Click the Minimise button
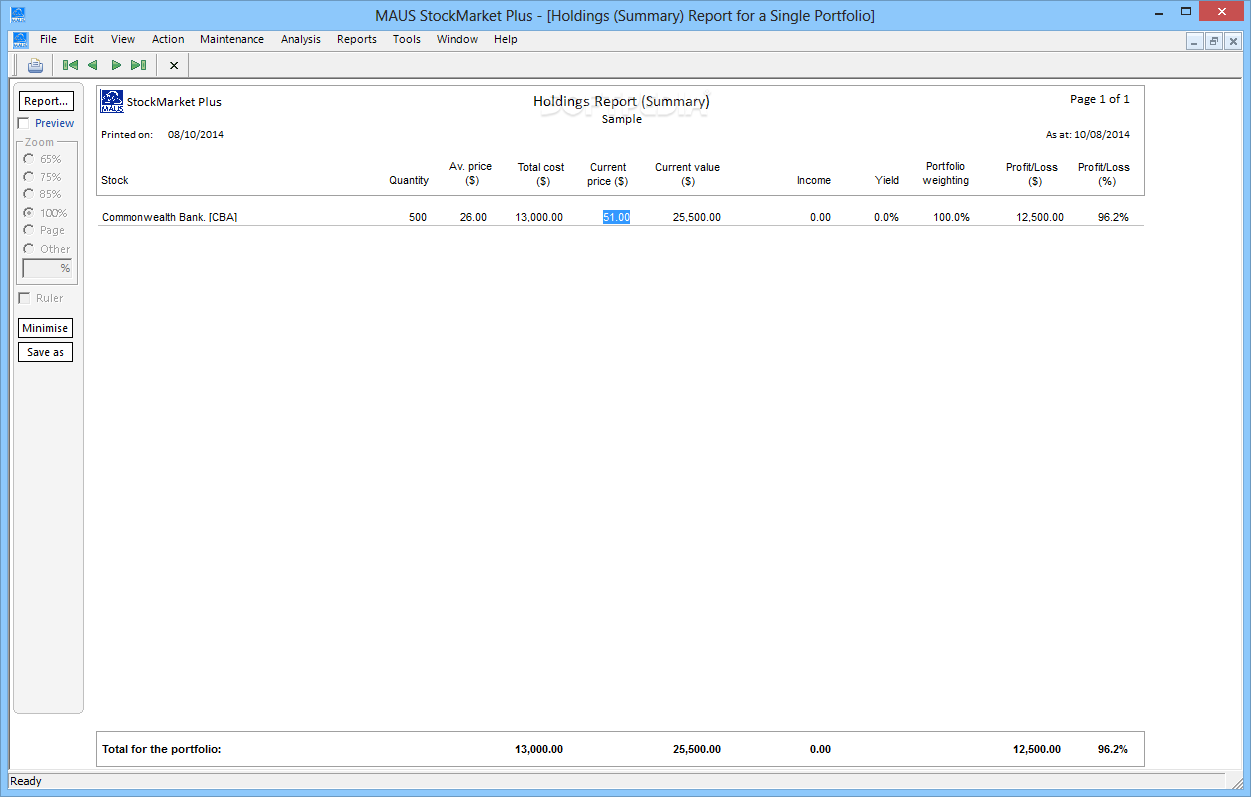Screen dimensions: 1251x797 pos(46,328)
